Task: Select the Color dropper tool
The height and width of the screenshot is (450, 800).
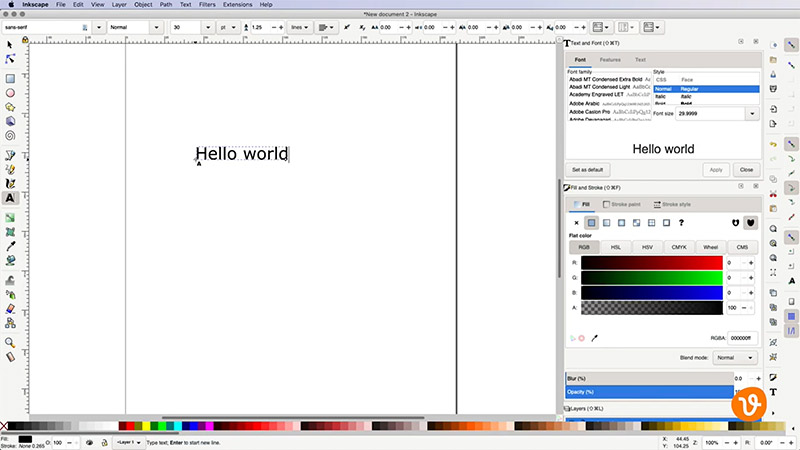Action: 10,246
